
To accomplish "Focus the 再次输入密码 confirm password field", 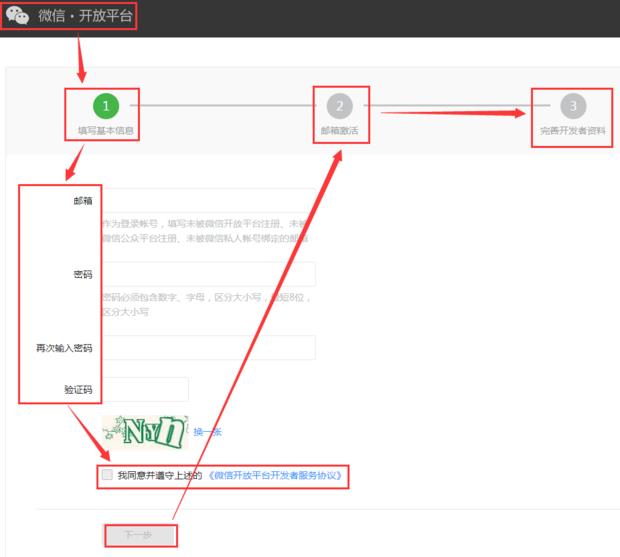I will [209, 347].
